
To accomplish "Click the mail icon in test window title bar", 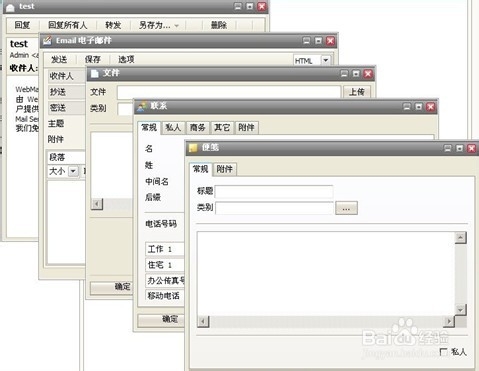I will (10, 7).
